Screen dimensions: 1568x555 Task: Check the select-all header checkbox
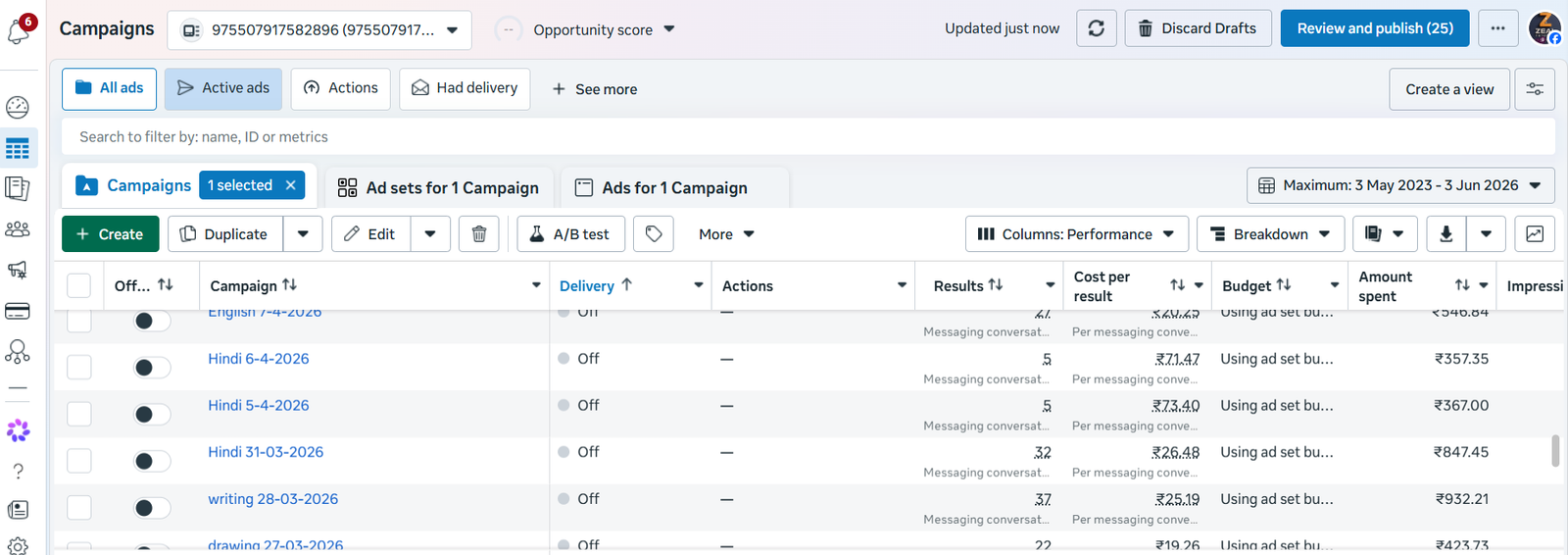coord(78,285)
